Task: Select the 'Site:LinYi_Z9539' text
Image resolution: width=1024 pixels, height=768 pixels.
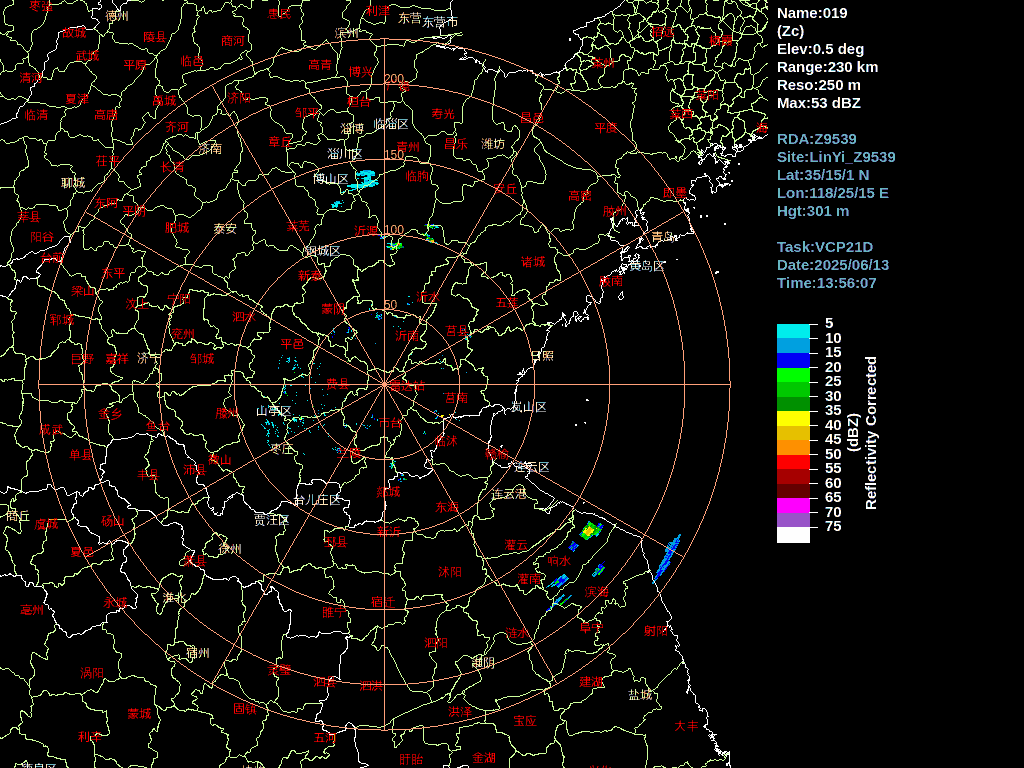Action: pyautogui.click(x=836, y=157)
